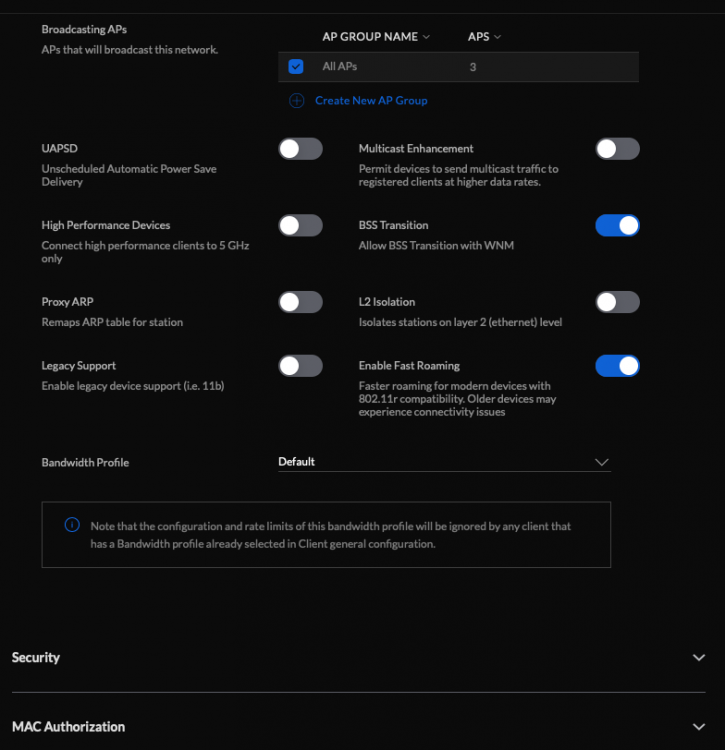Uncheck the All APs checkbox
This screenshot has height=750, width=725.
point(296,67)
